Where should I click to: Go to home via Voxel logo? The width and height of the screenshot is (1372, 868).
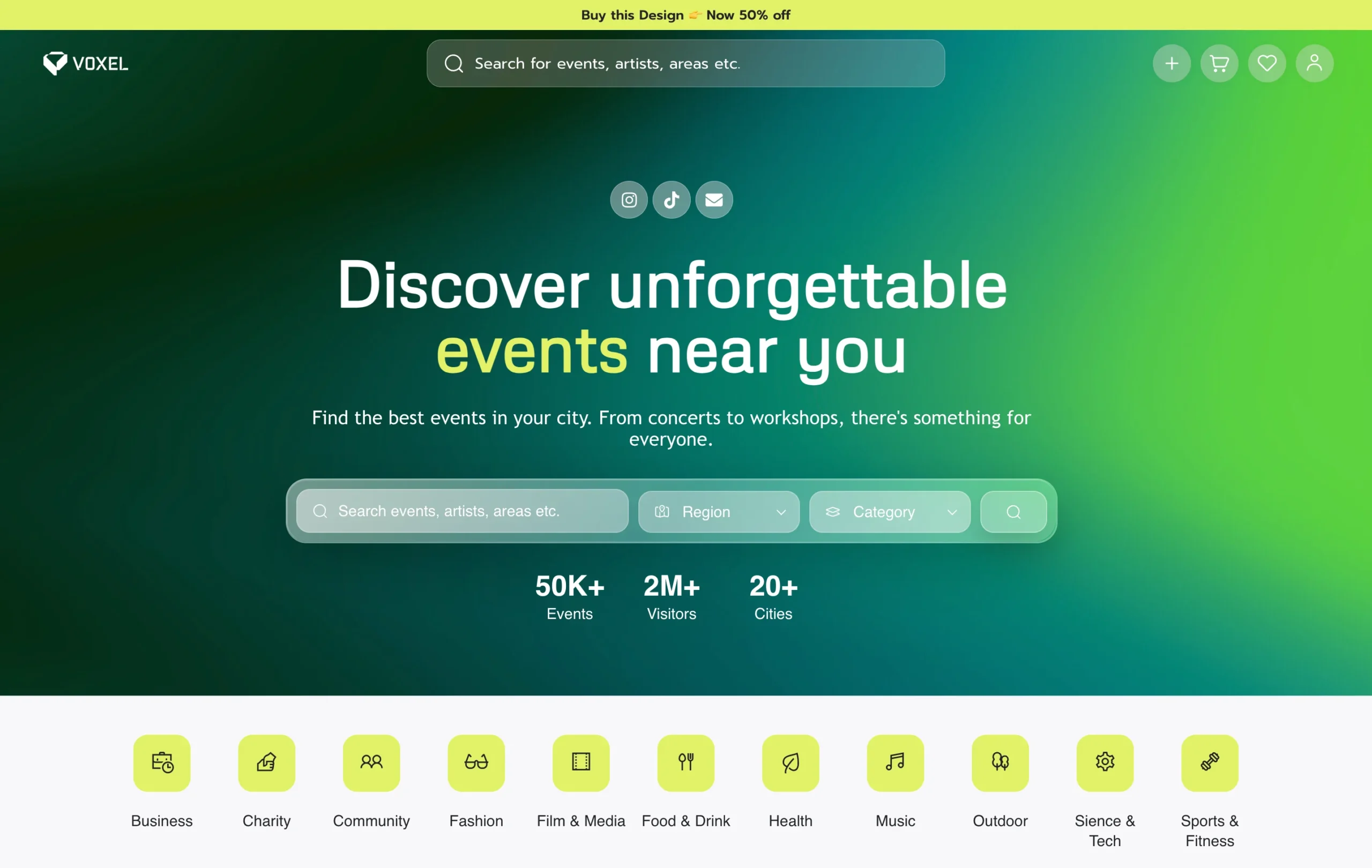tap(85, 63)
